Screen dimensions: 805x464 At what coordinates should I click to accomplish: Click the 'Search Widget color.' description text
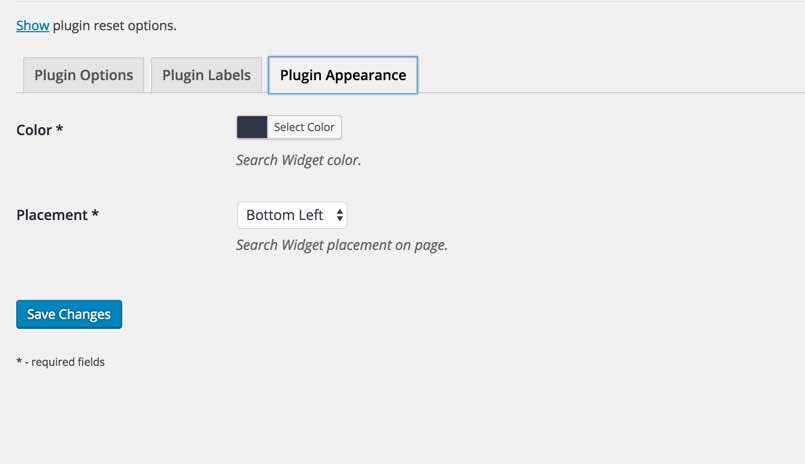click(298, 160)
